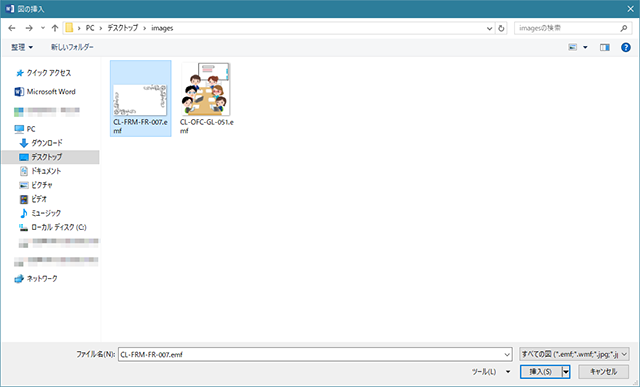
Task: Go forward with the right arrow button
Action: (29, 28)
